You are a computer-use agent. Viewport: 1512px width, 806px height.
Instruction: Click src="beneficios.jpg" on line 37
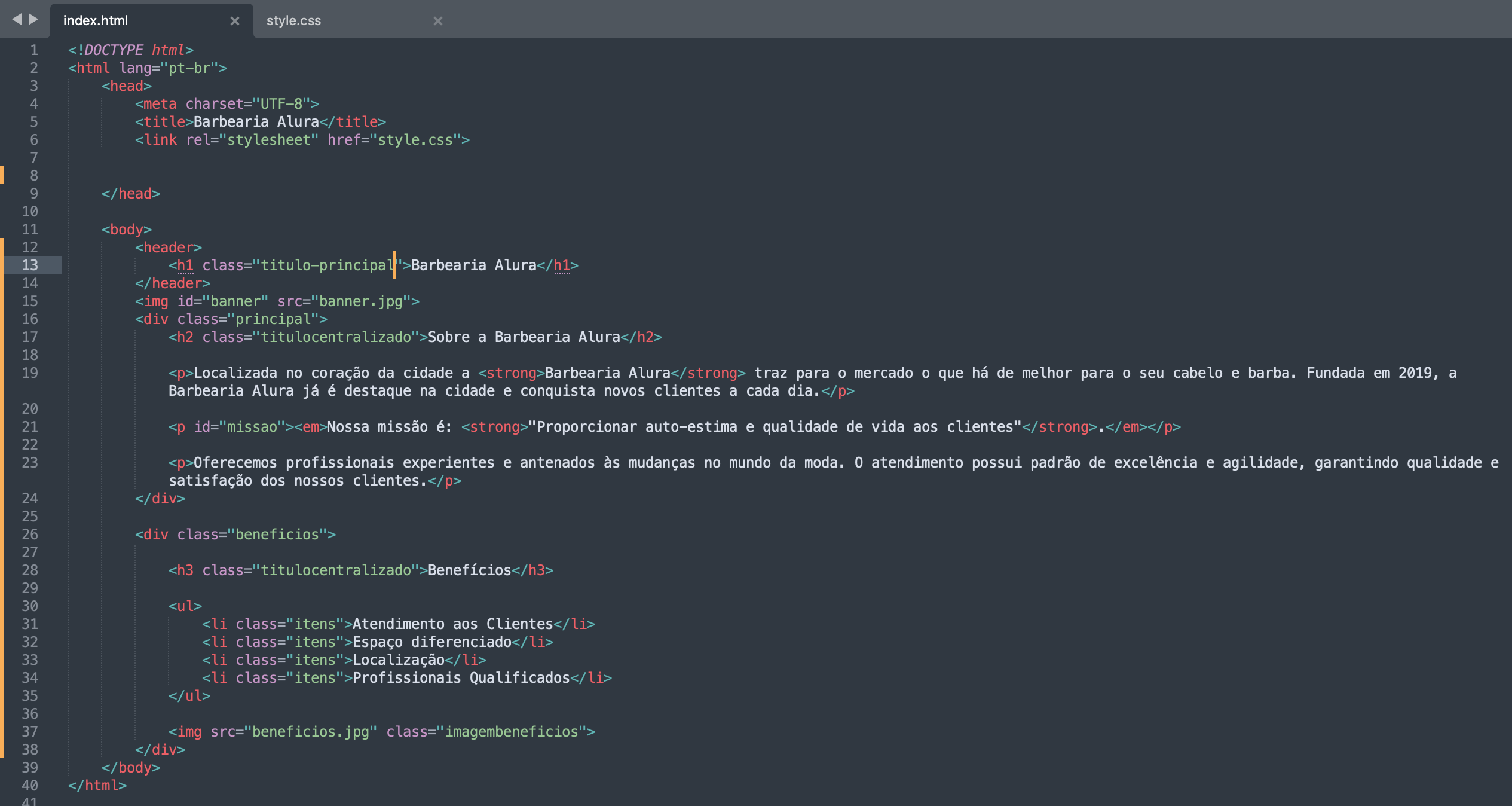pyautogui.click(x=294, y=731)
